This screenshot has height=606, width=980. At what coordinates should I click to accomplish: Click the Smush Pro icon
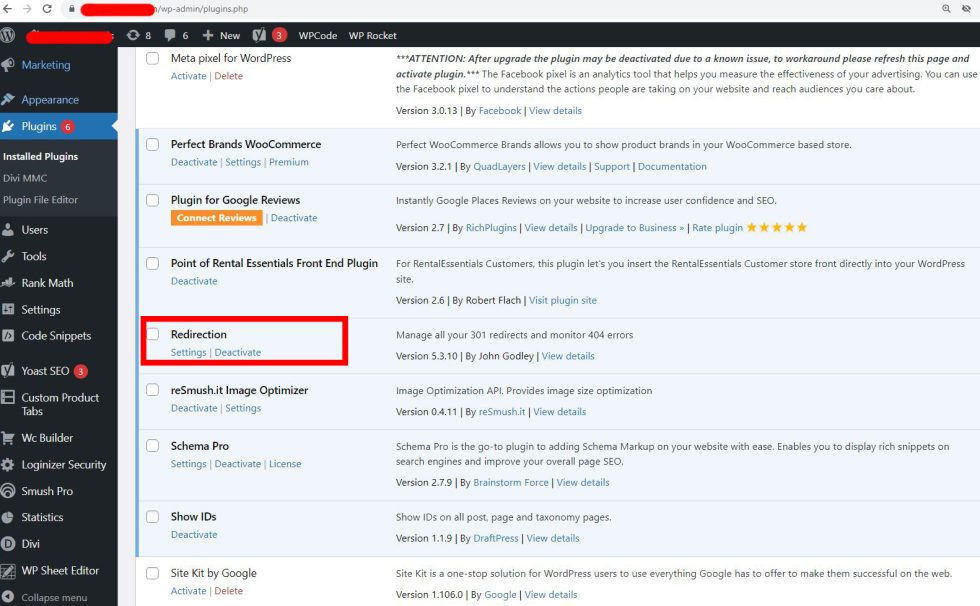8,491
